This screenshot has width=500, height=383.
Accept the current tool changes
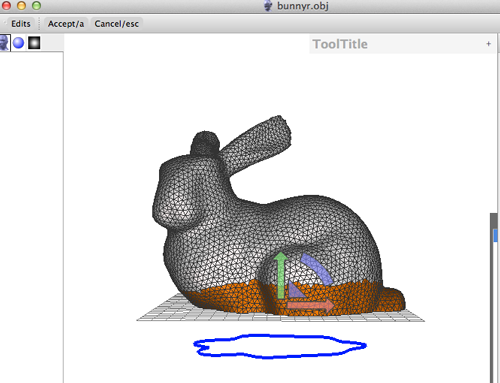(x=66, y=24)
